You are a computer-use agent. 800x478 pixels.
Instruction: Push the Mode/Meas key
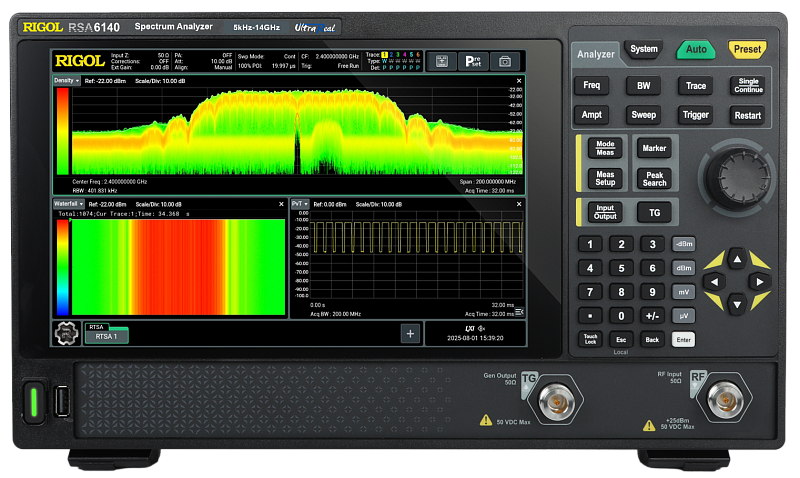[x=605, y=148]
